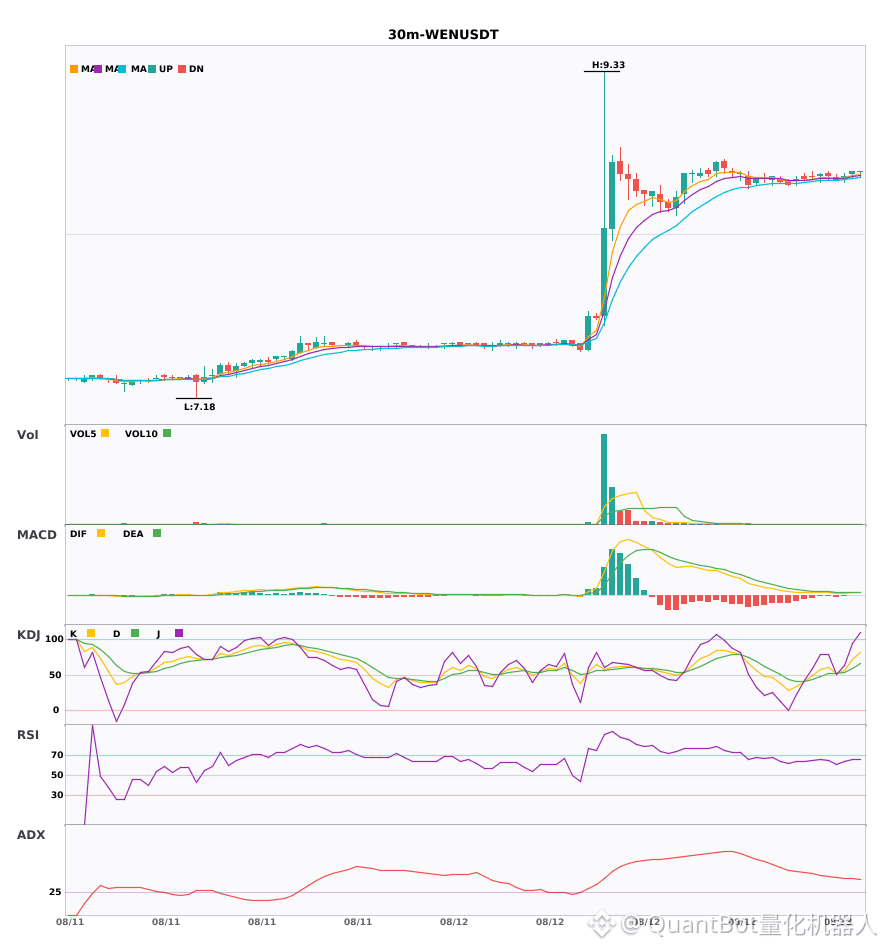
Task: Click the VOL5 legend text
Action: [x=83, y=434]
